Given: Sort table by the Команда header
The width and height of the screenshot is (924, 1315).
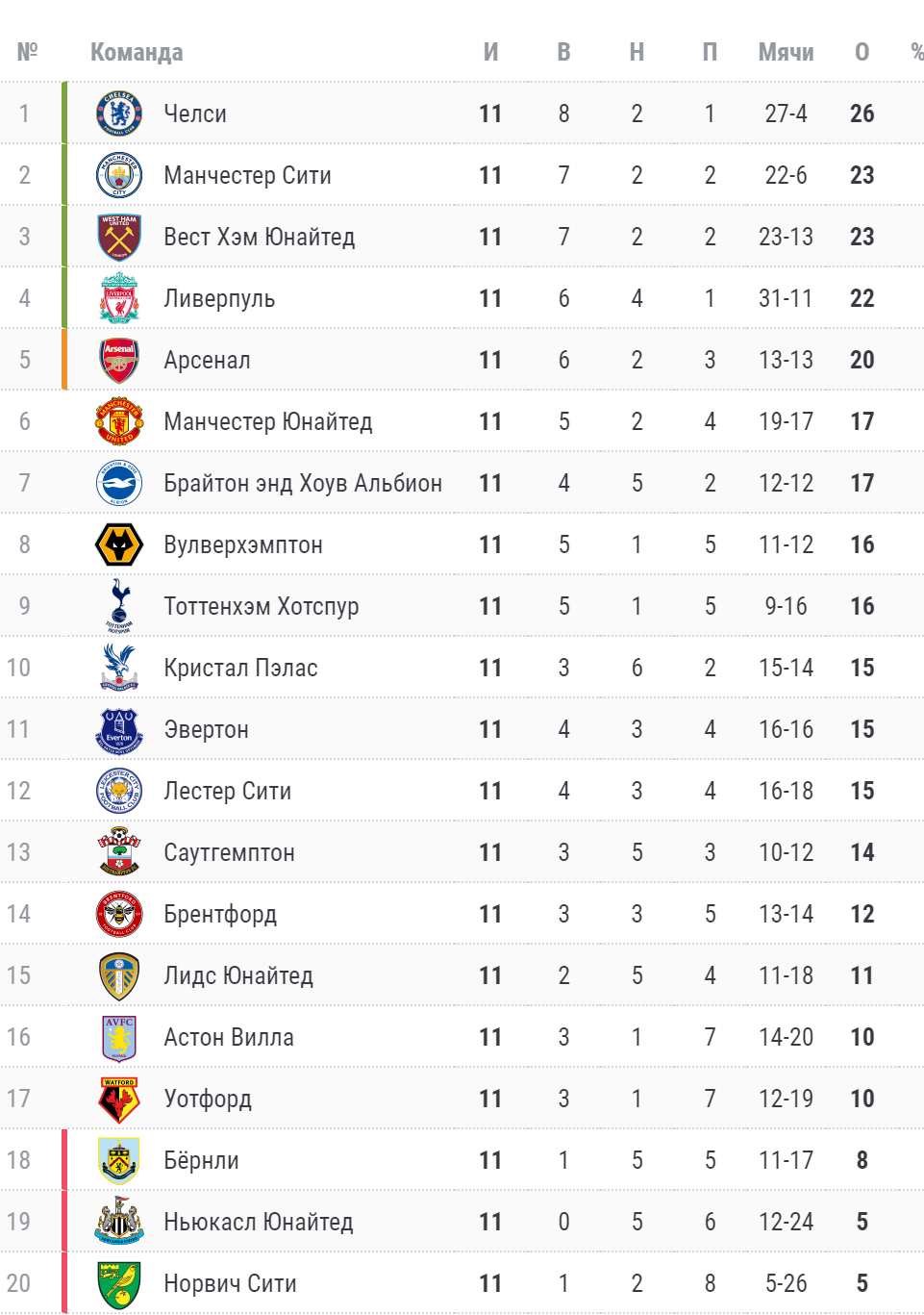Looking at the screenshot, I should (137, 52).
